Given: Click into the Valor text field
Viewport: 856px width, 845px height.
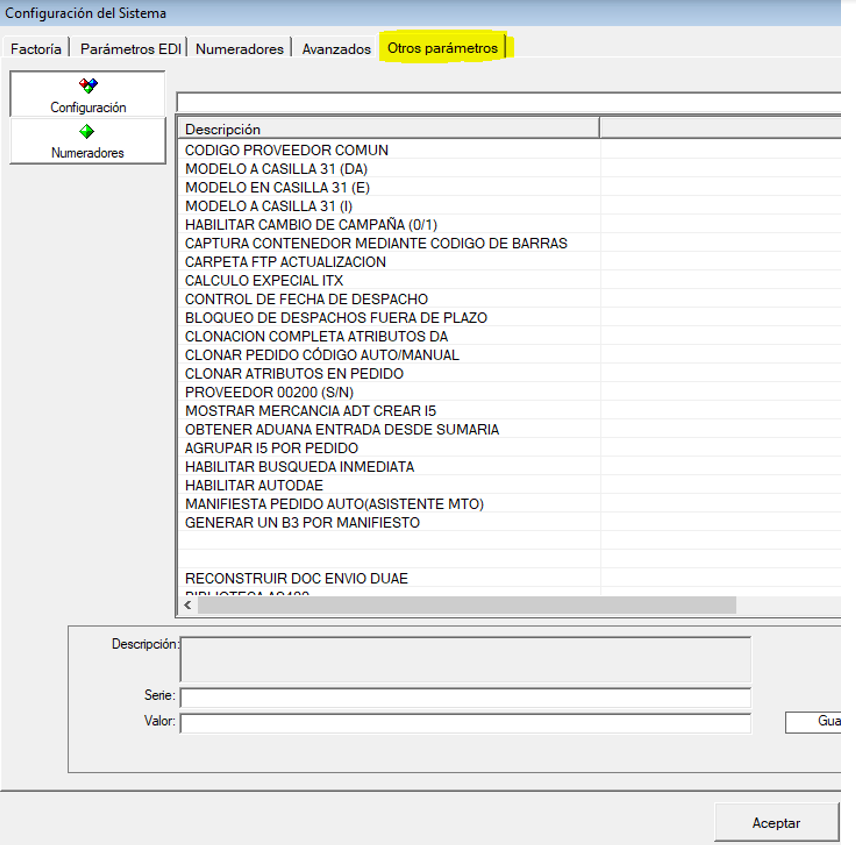Looking at the screenshot, I should (x=465, y=722).
